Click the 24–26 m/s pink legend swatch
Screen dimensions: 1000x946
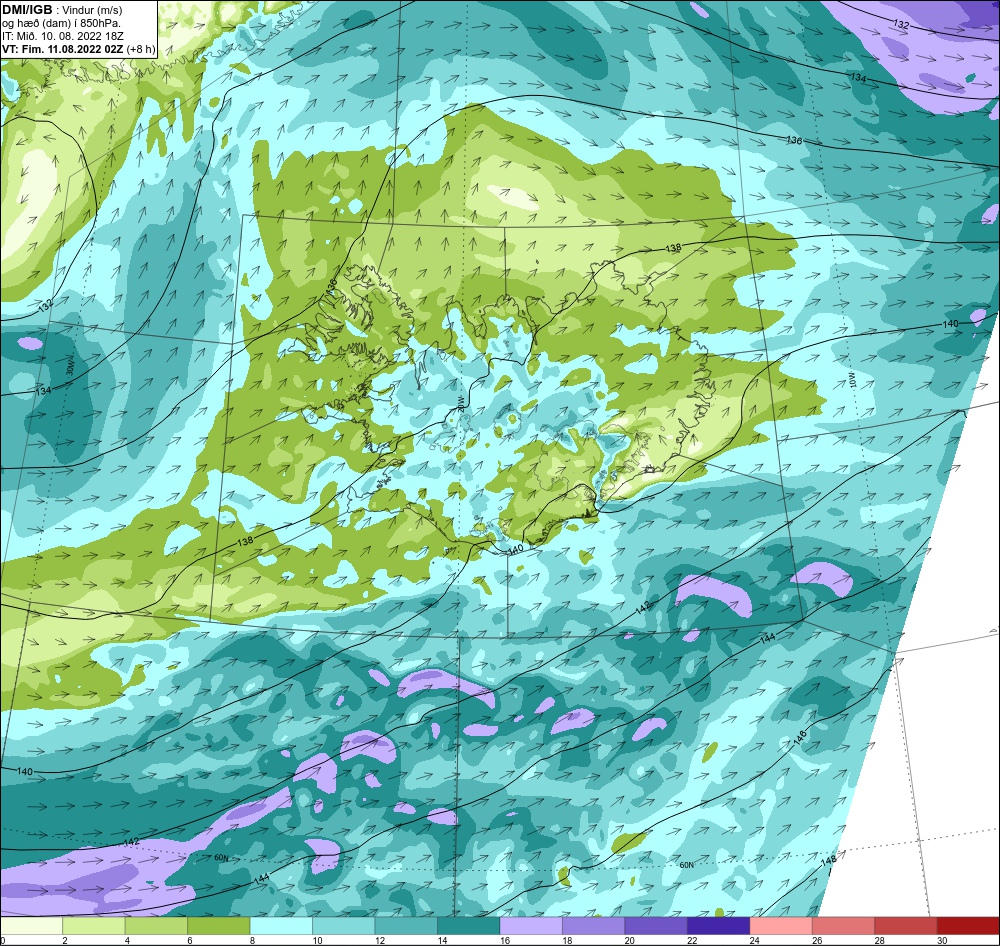(781, 926)
